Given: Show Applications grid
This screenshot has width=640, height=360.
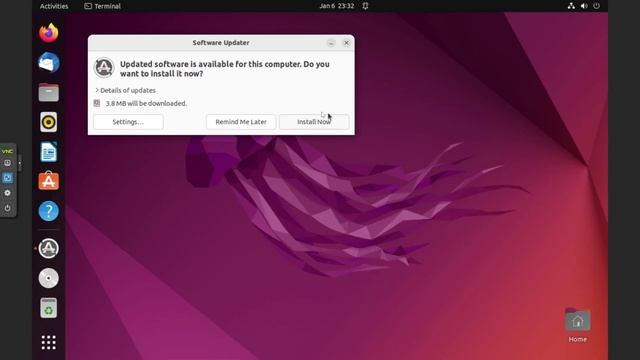Looking at the screenshot, I should click(49, 342).
